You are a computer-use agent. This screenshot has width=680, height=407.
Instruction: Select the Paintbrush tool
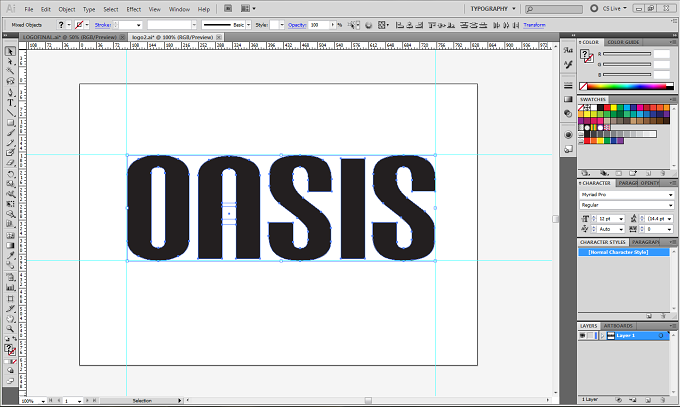10,133
